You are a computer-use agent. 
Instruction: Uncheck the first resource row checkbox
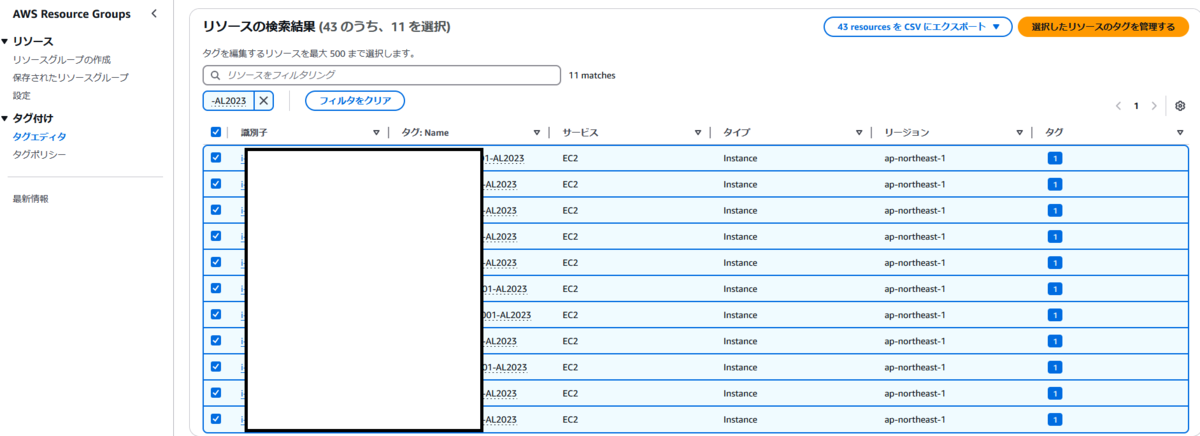(216, 158)
